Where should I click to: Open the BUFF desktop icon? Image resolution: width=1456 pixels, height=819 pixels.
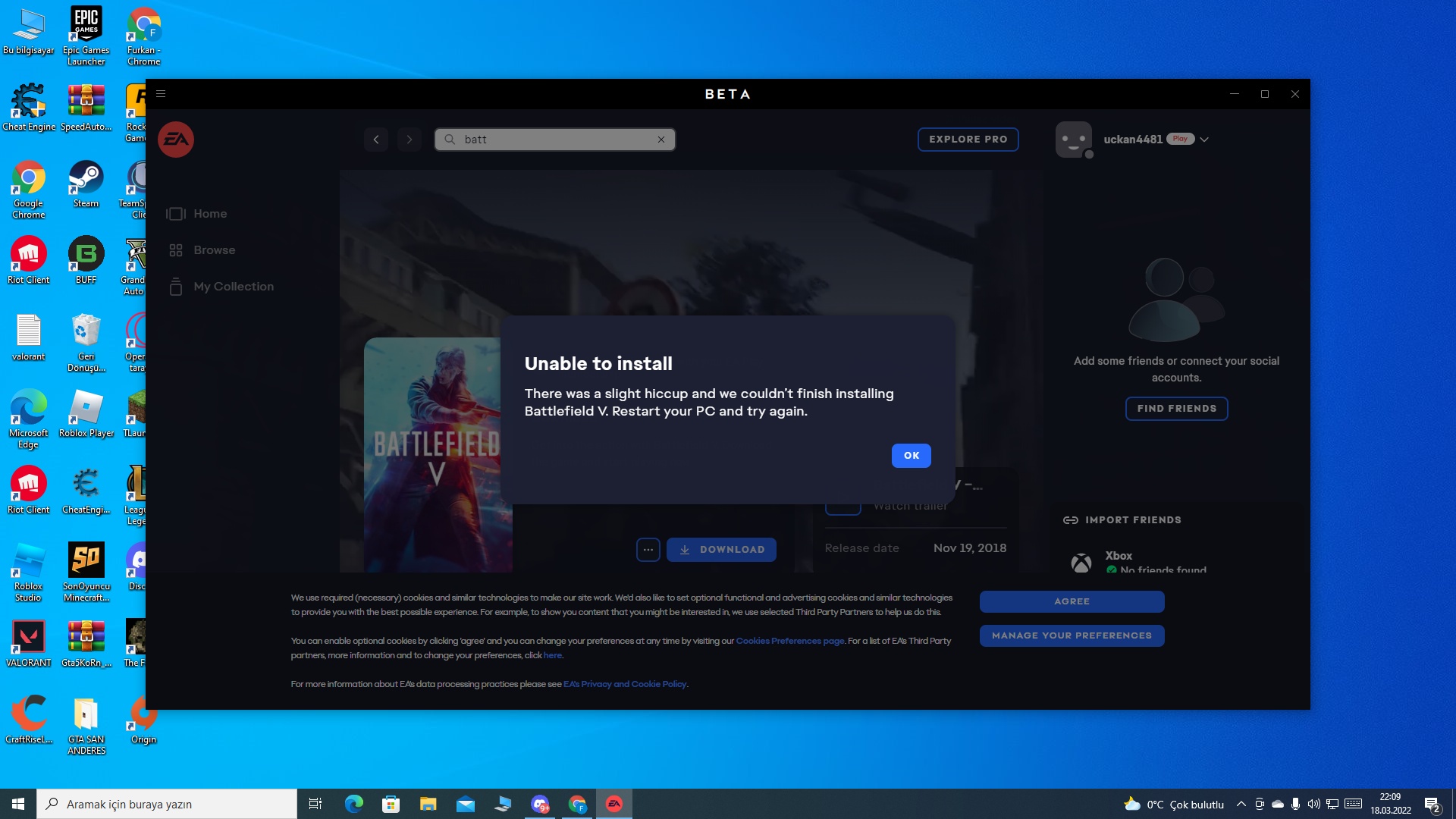[86, 260]
